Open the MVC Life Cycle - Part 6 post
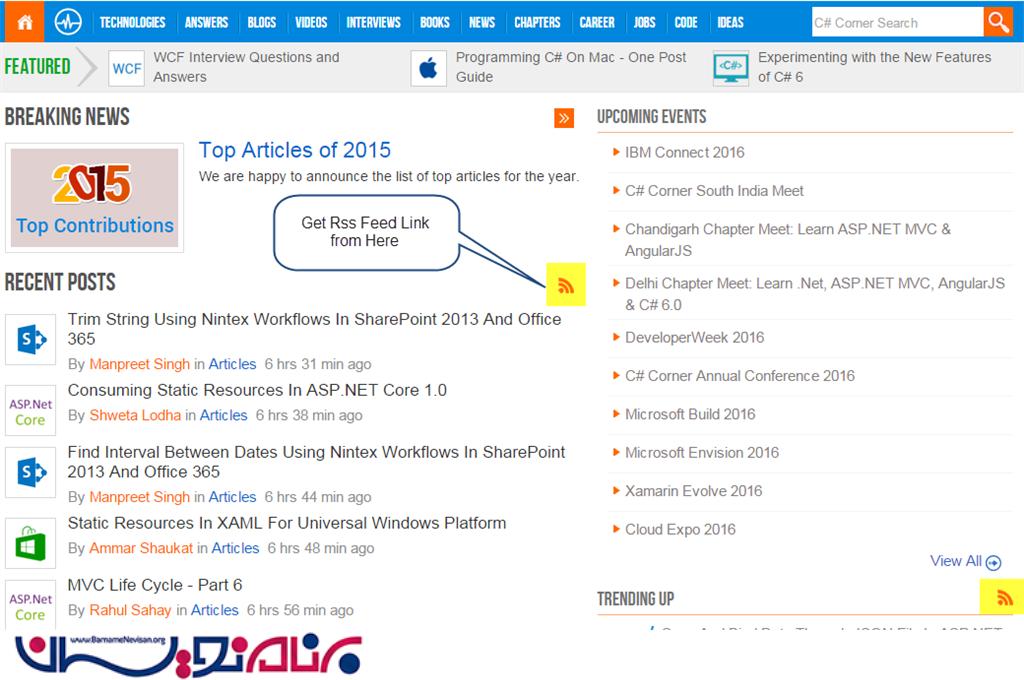This screenshot has width=1024, height=680. (155, 585)
